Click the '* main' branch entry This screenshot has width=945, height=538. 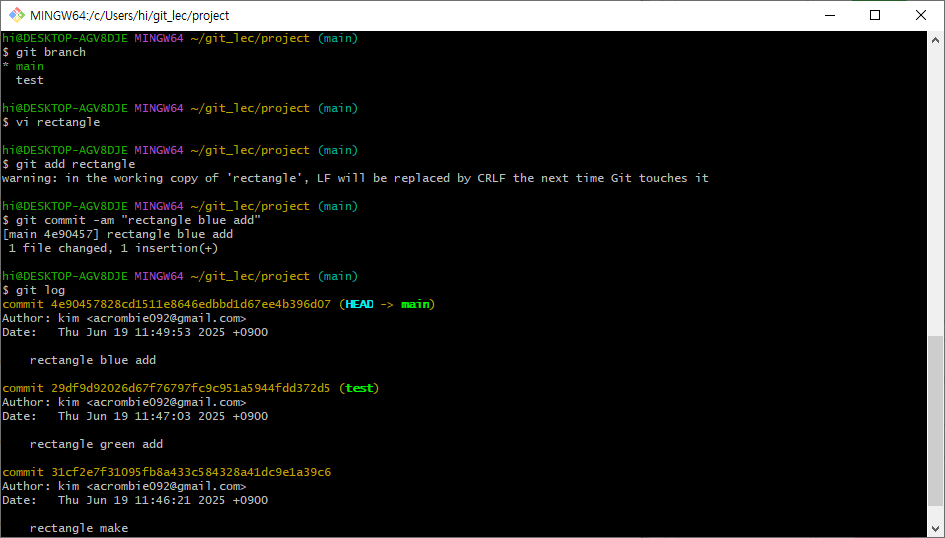[23, 66]
